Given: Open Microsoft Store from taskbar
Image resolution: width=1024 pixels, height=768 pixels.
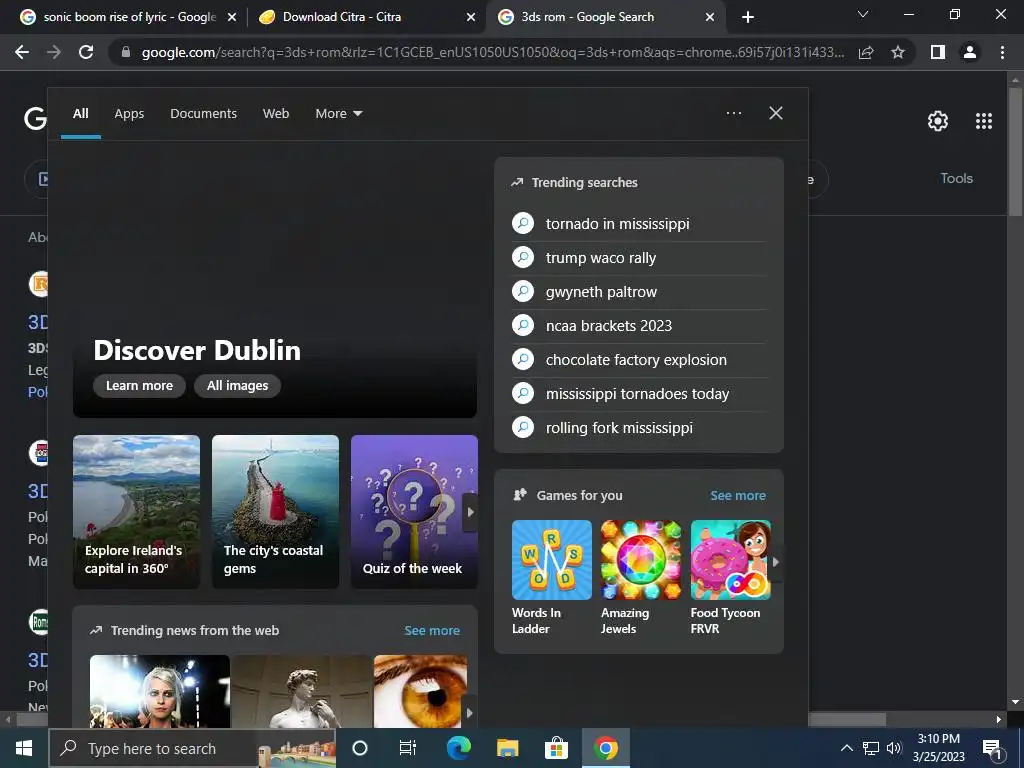Looking at the screenshot, I should [556, 748].
